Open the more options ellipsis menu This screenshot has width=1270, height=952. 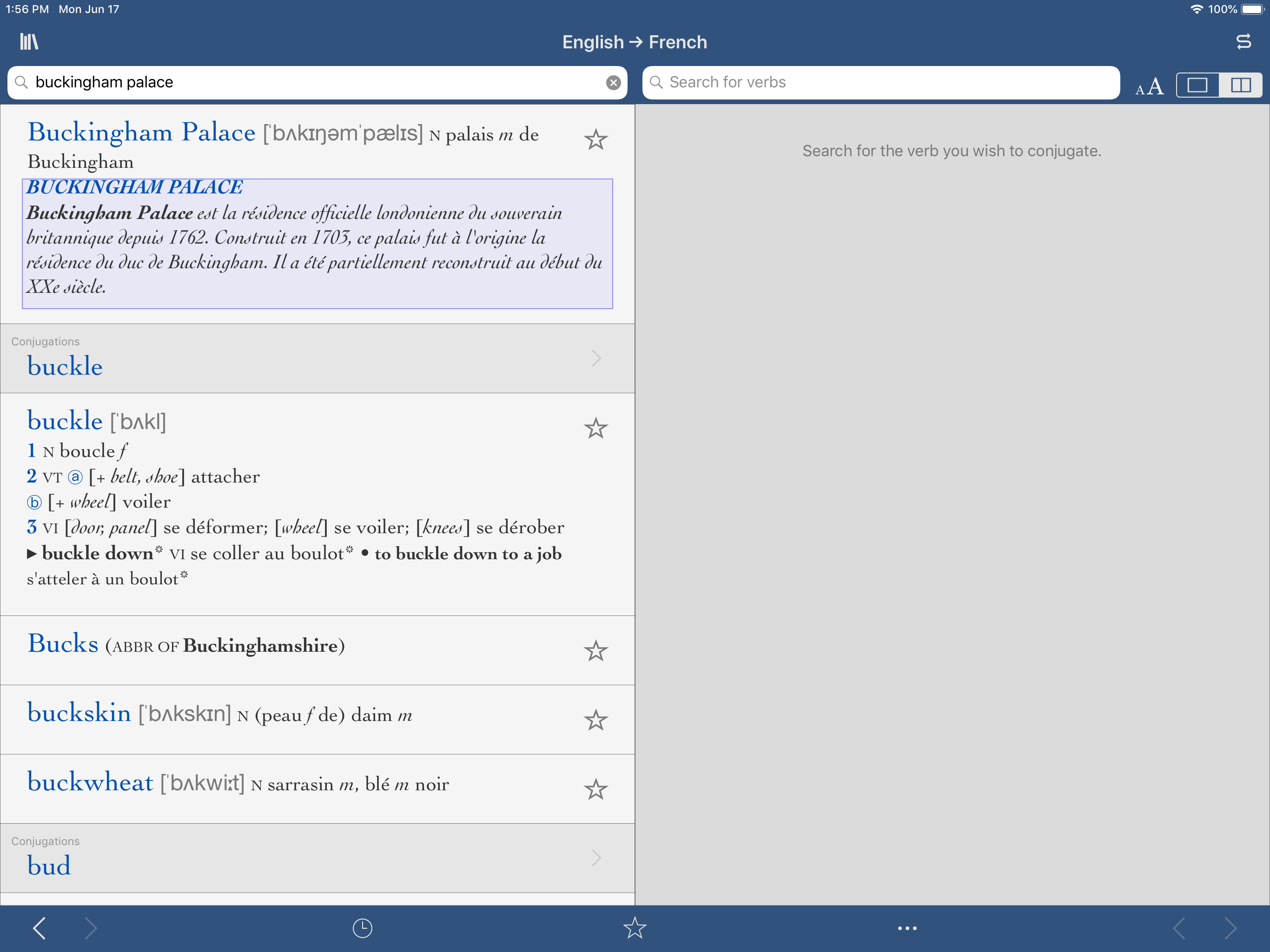(x=906, y=928)
